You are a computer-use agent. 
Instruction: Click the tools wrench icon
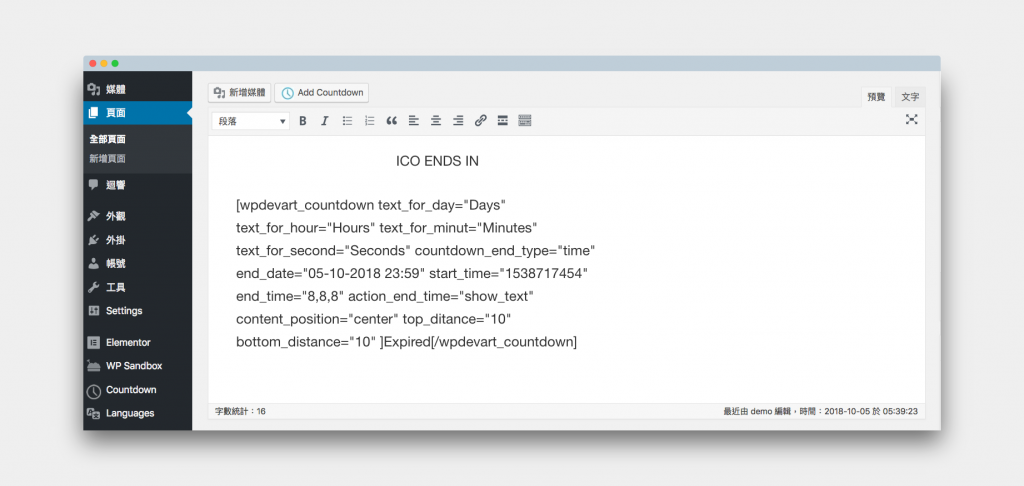(x=94, y=287)
